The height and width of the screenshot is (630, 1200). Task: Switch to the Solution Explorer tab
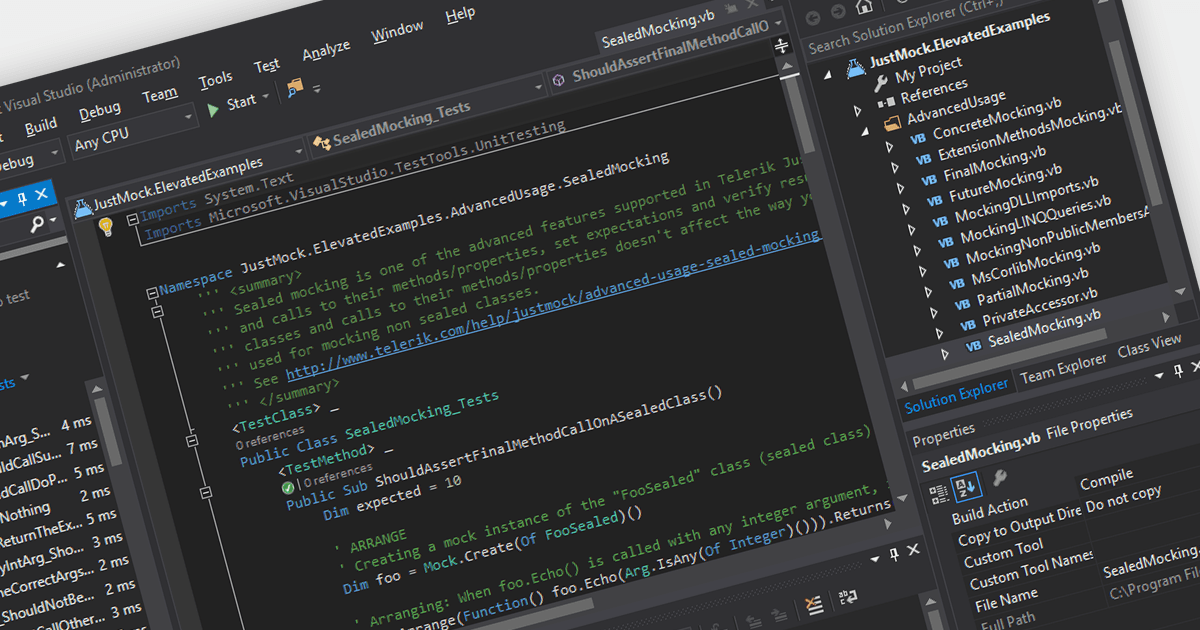click(x=956, y=395)
